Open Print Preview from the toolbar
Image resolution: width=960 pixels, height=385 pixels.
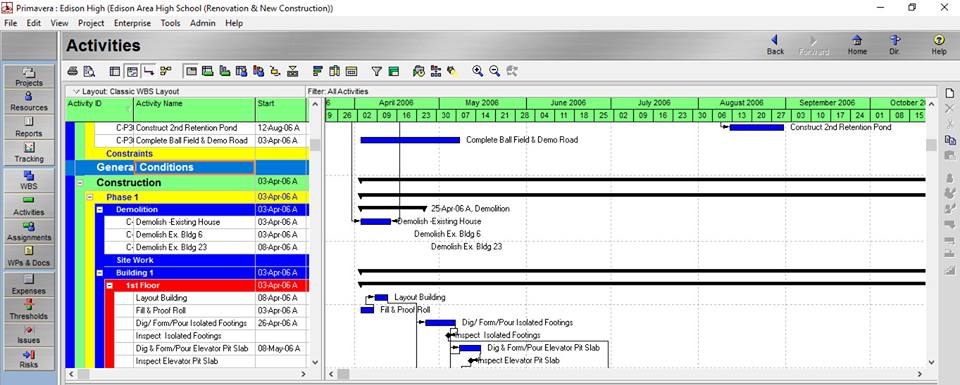[89, 71]
